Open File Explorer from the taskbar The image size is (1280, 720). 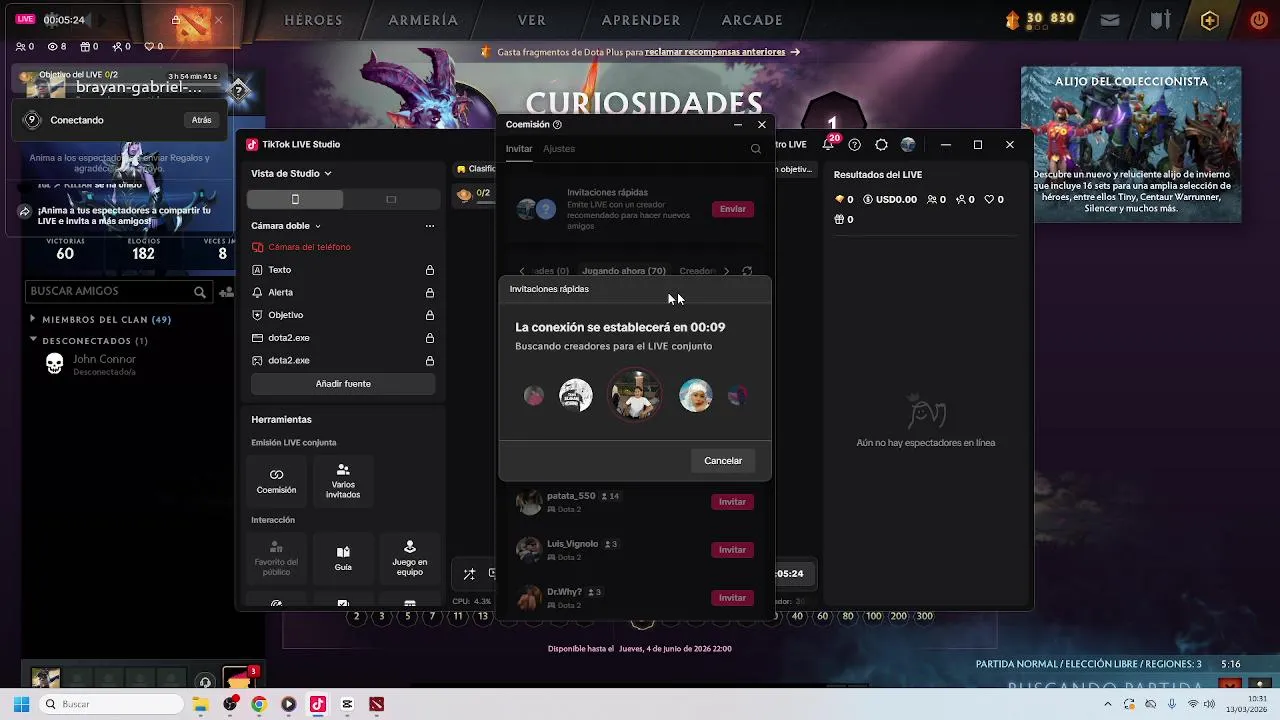pos(200,704)
